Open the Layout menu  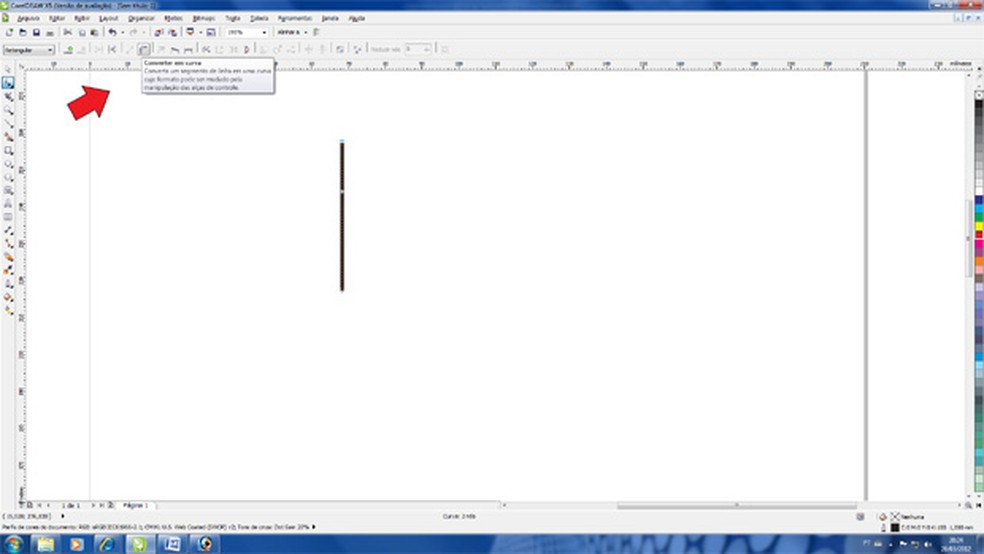pyautogui.click(x=109, y=18)
